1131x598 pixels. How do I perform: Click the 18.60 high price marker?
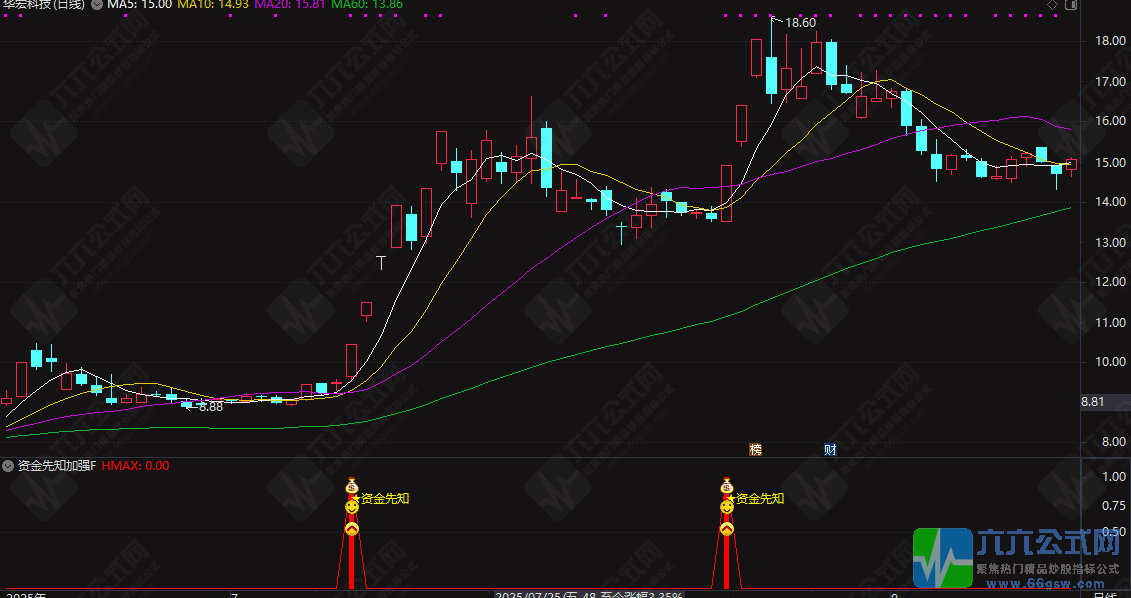(800, 22)
